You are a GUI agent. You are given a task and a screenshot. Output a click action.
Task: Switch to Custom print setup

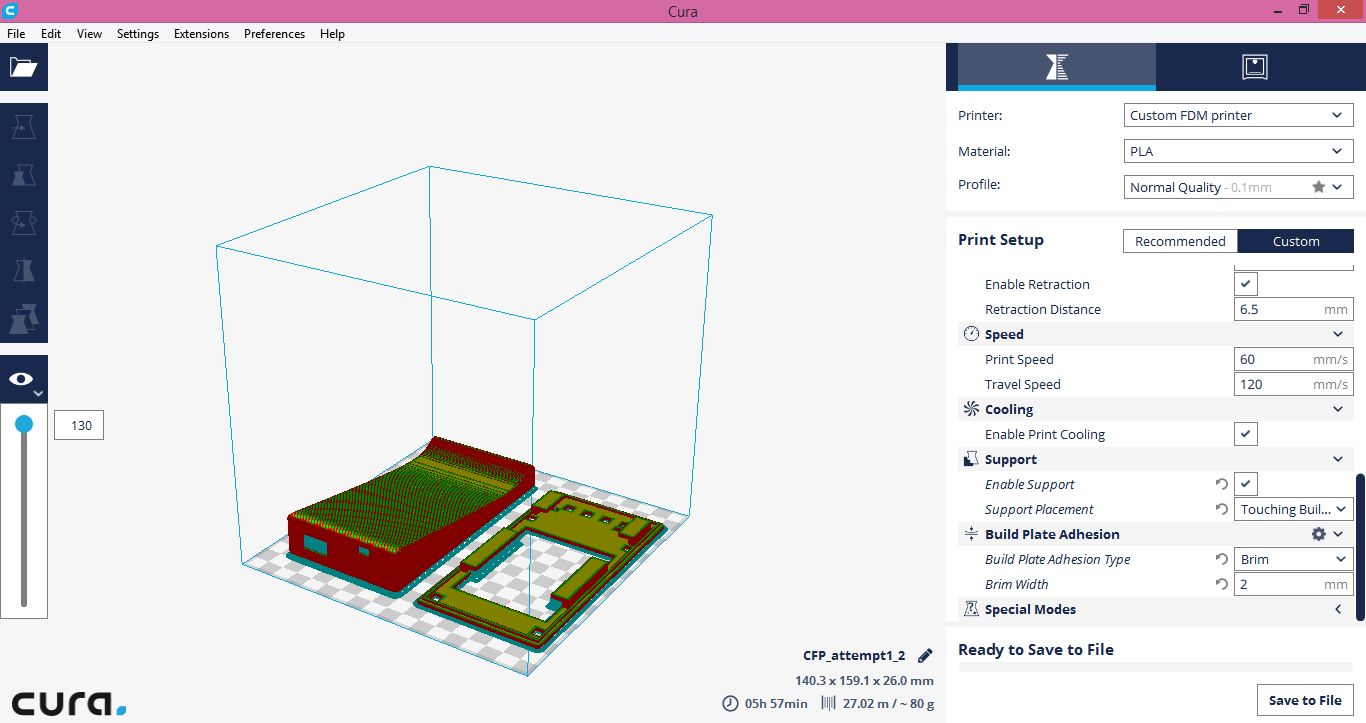pos(1296,241)
